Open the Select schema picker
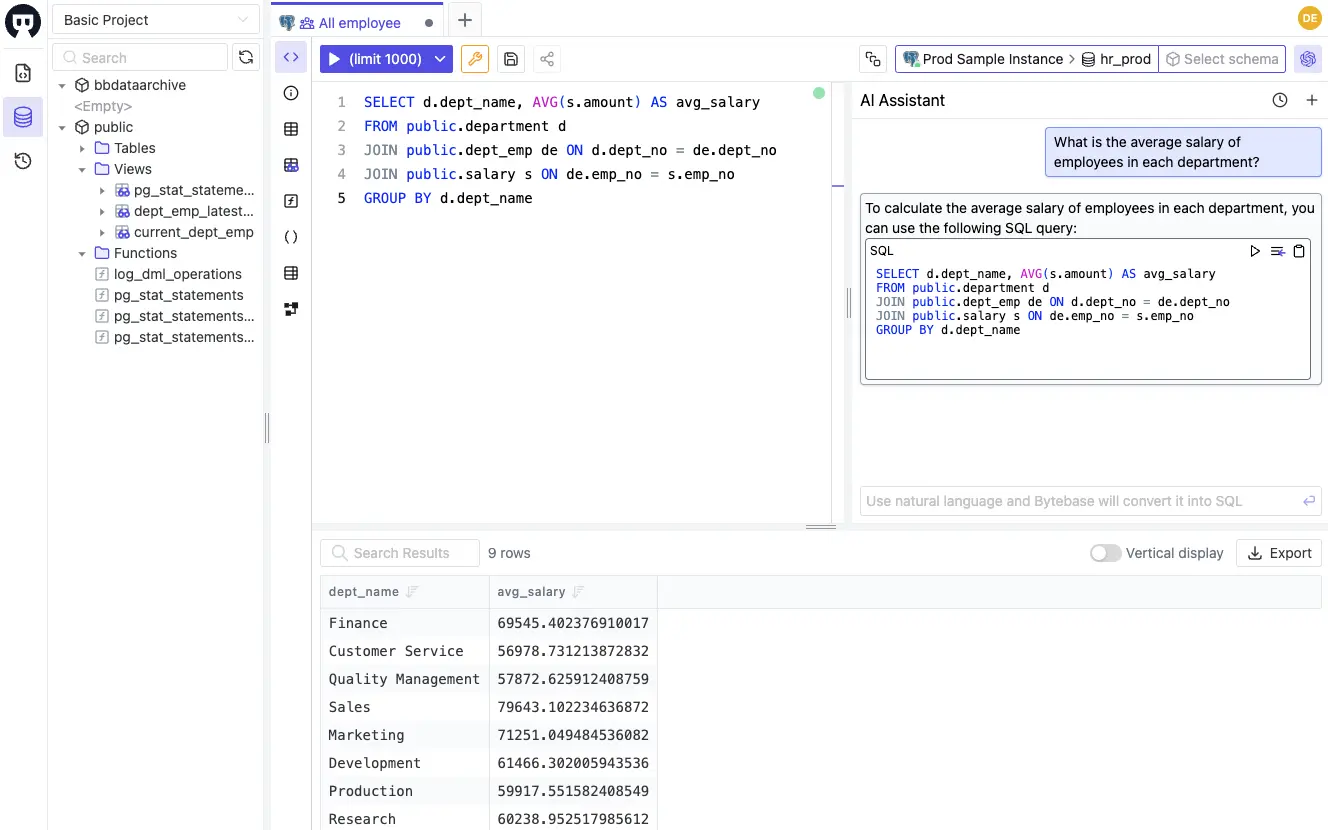 pyautogui.click(x=1222, y=58)
